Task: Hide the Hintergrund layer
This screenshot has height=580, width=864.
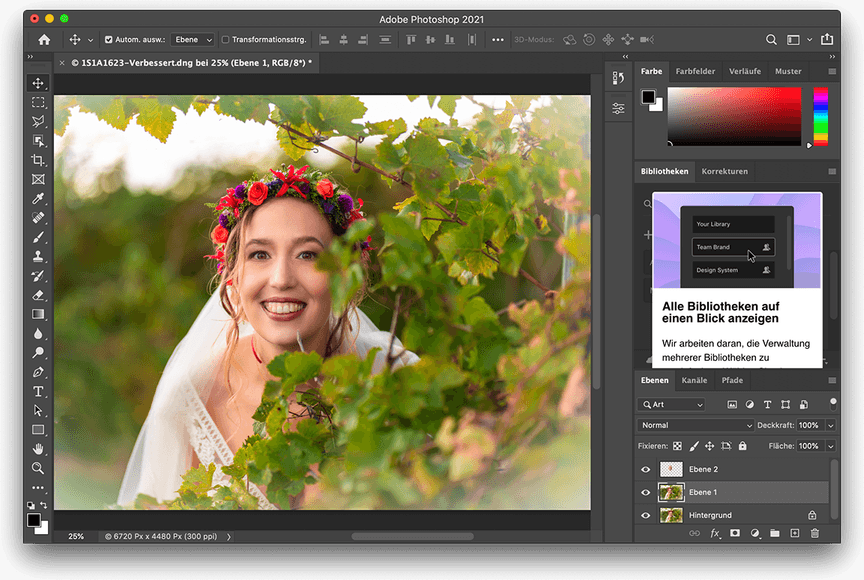Action: coord(646,516)
